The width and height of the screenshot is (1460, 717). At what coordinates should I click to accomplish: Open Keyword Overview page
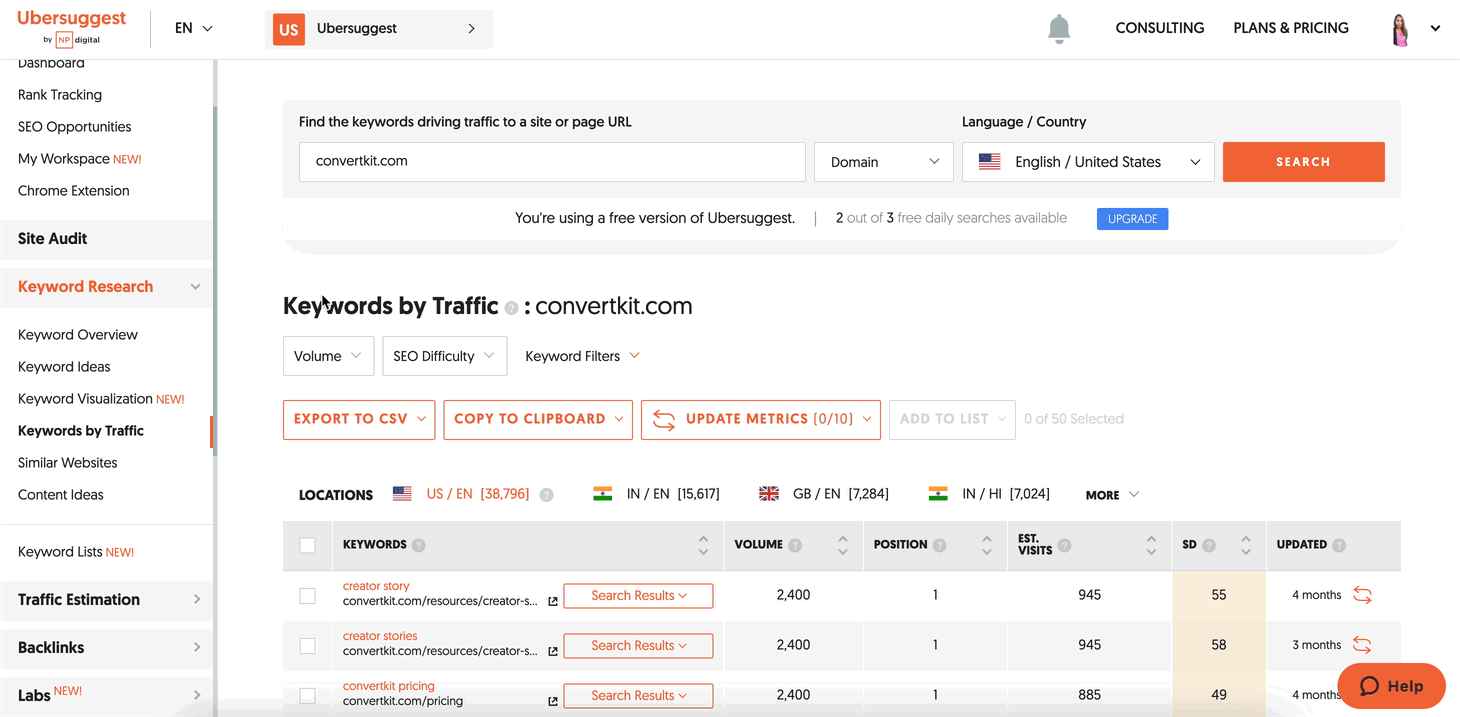[x=78, y=335]
